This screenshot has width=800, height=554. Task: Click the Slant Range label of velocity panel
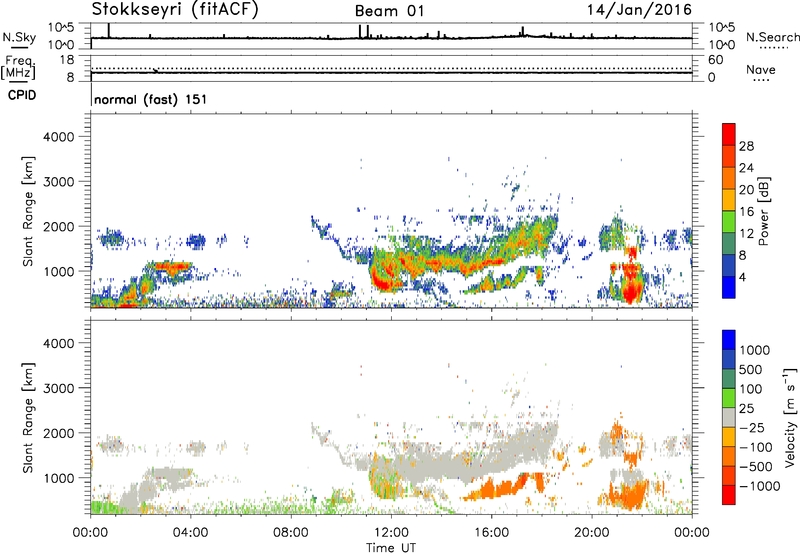[x=28, y=417]
